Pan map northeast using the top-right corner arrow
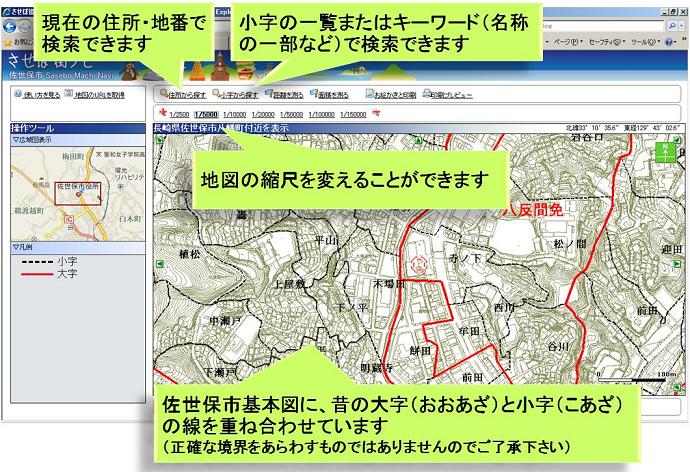This screenshot has height=472, width=690. click(x=678, y=140)
